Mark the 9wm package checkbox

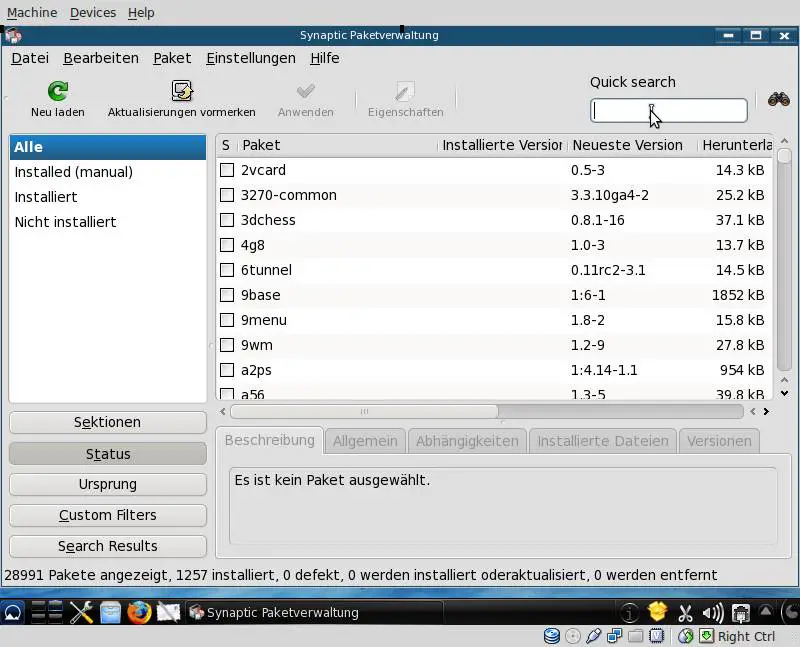tap(227, 345)
